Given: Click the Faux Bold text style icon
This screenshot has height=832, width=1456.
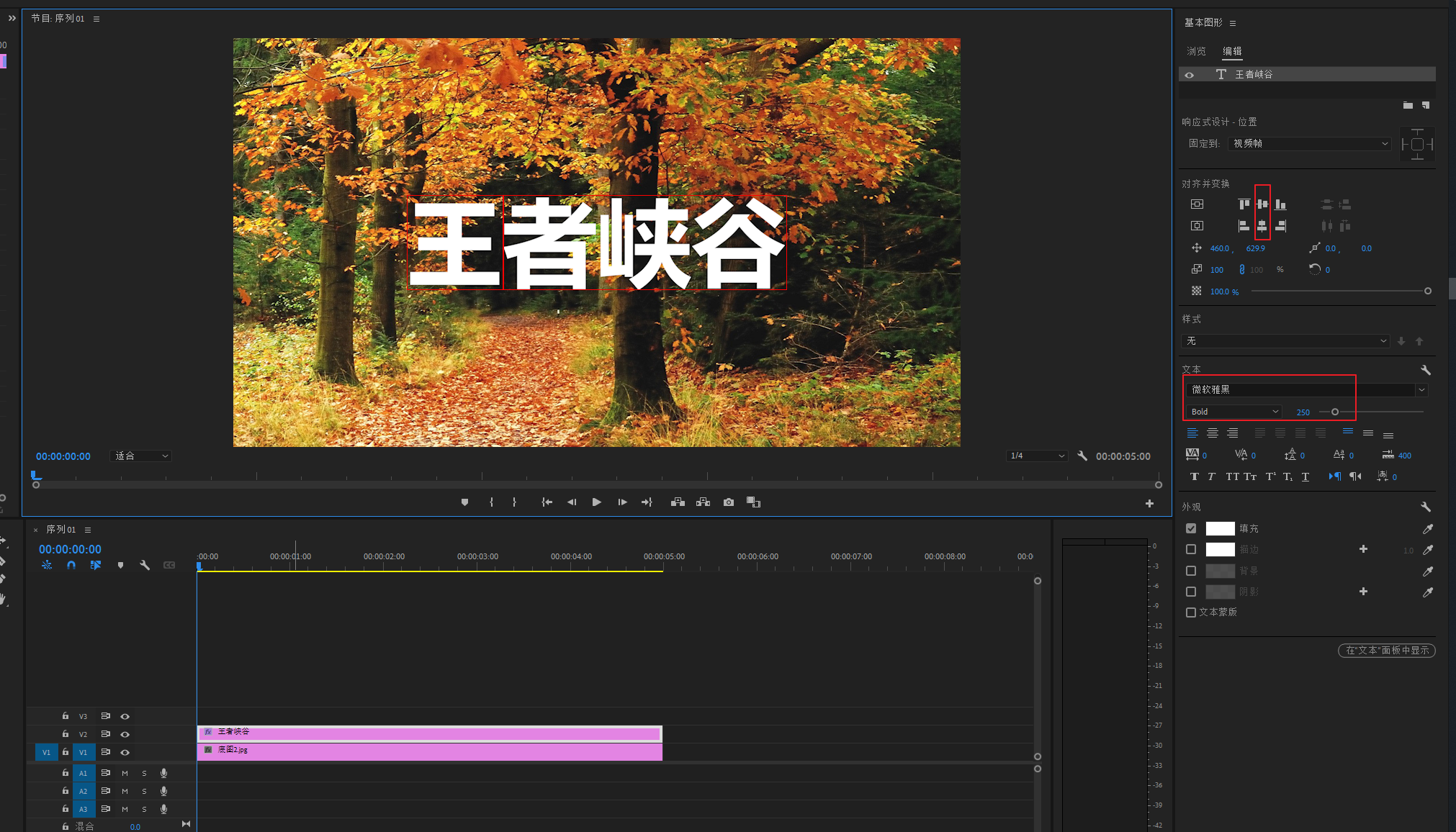Looking at the screenshot, I should coord(1194,476).
